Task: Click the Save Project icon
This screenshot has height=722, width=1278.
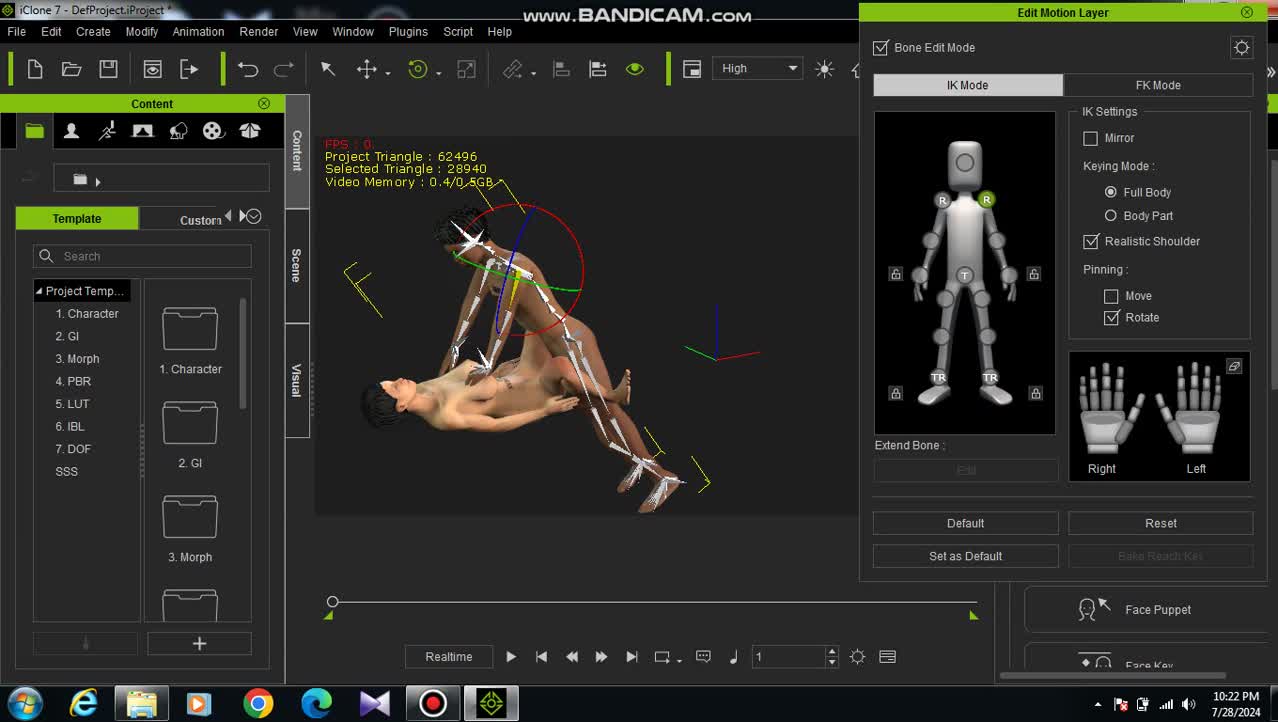Action: (x=108, y=69)
